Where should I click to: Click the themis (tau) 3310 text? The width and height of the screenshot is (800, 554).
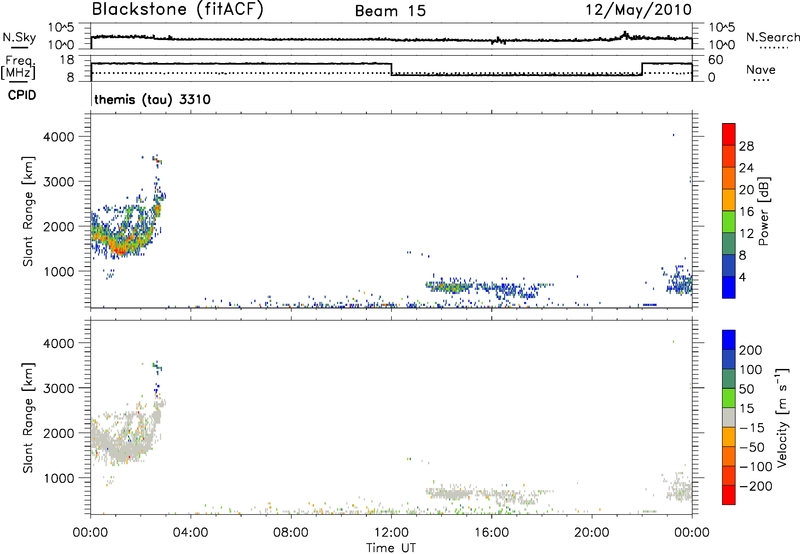[153, 99]
